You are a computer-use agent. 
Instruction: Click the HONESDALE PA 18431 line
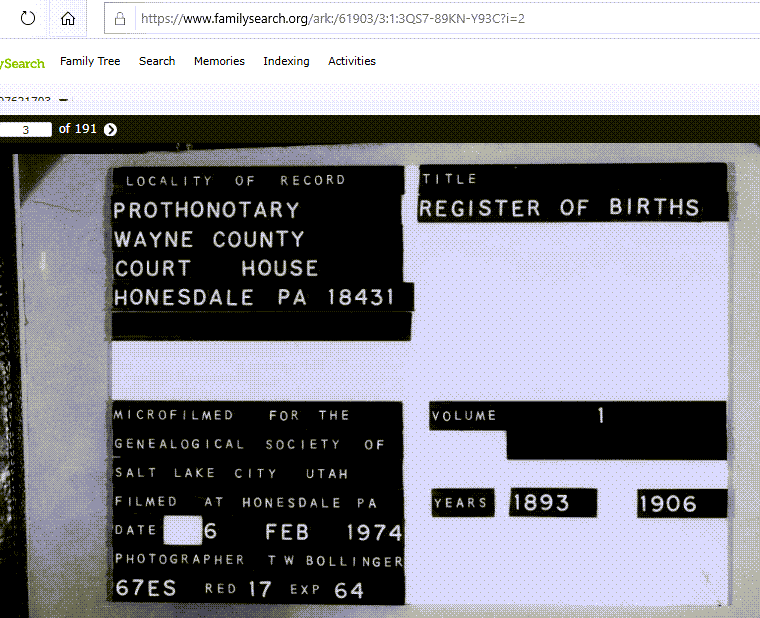point(254,298)
